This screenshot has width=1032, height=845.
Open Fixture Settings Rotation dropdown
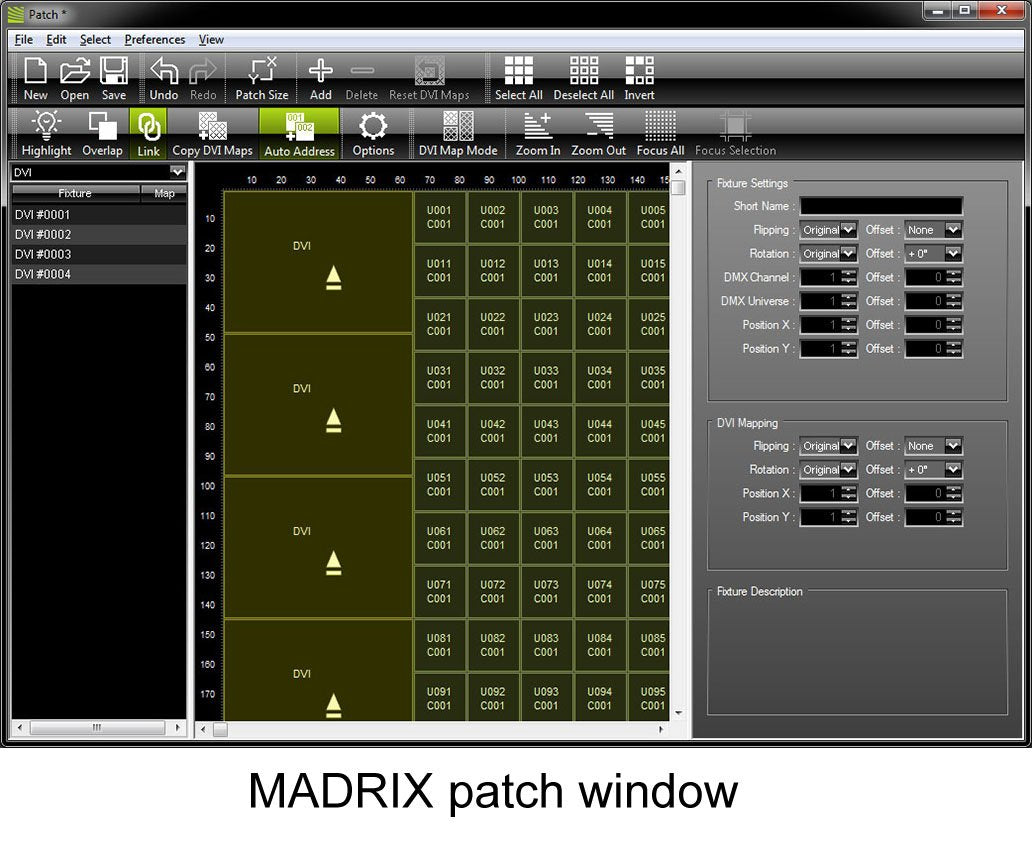pos(828,253)
